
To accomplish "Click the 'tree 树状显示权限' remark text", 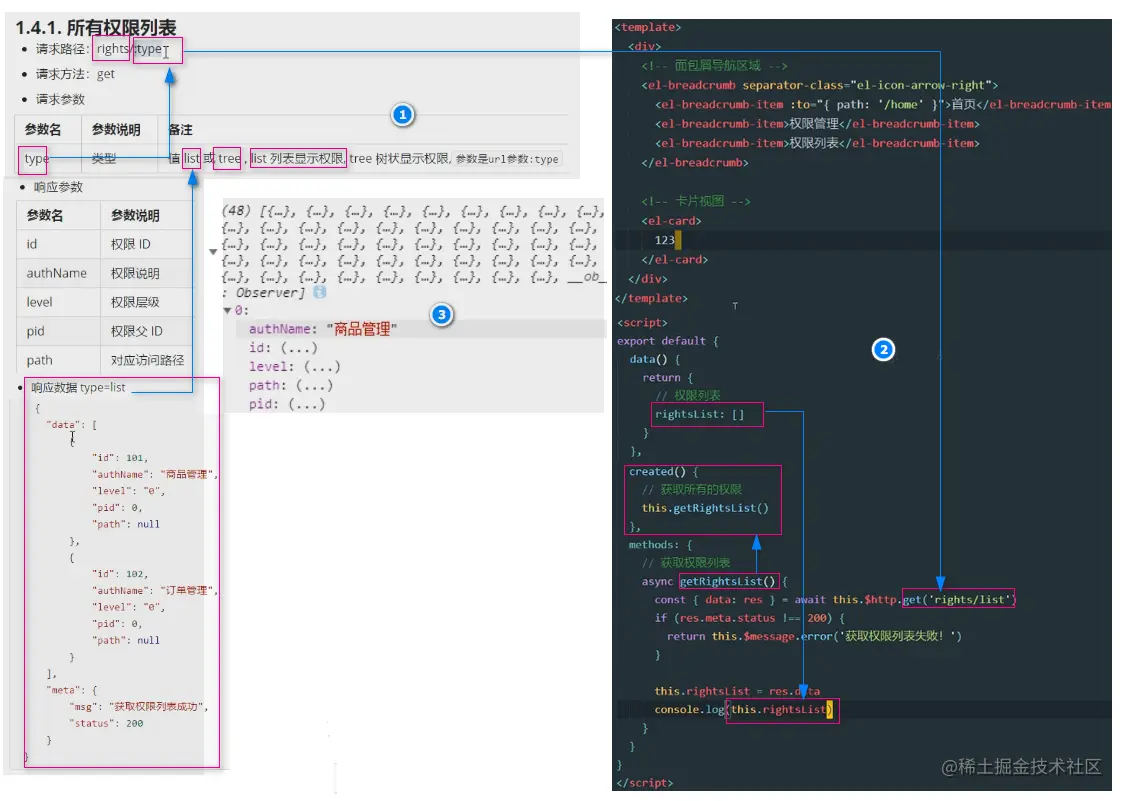I will [399, 159].
